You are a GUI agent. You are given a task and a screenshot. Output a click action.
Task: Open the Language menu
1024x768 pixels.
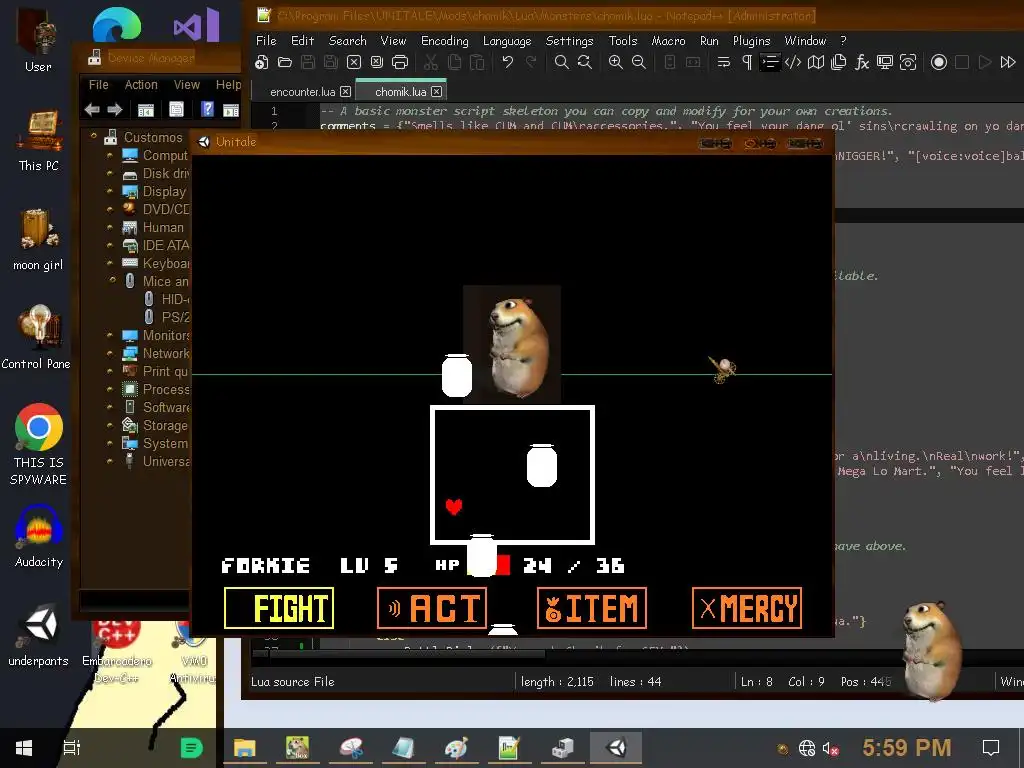(x=507, y=40)
